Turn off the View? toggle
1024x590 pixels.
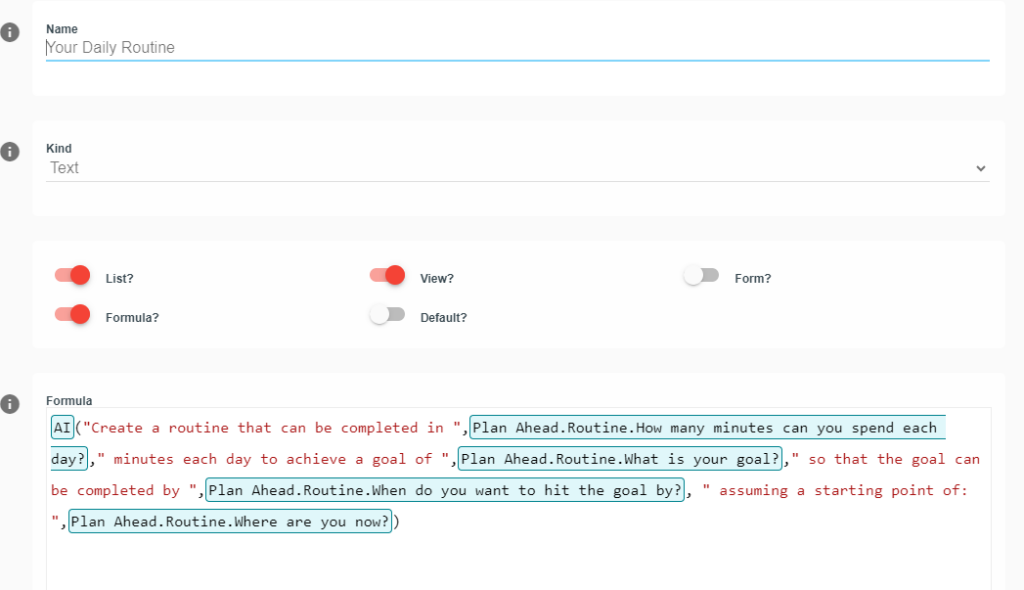387,276
